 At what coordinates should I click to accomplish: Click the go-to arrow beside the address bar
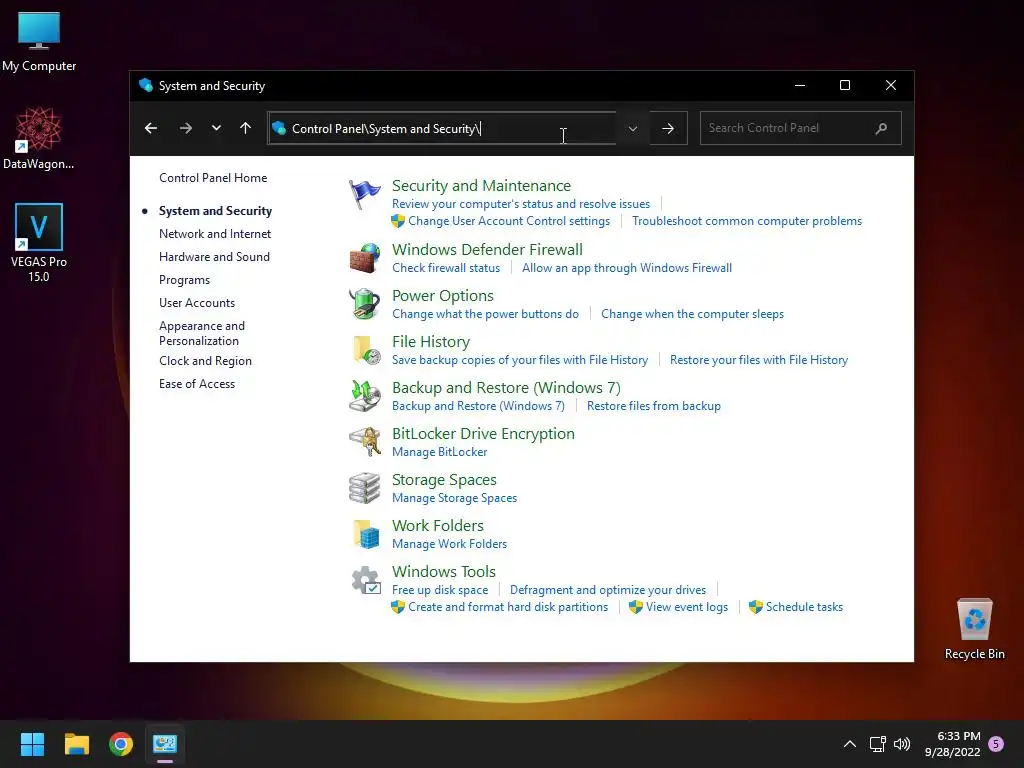pos(668,128)
